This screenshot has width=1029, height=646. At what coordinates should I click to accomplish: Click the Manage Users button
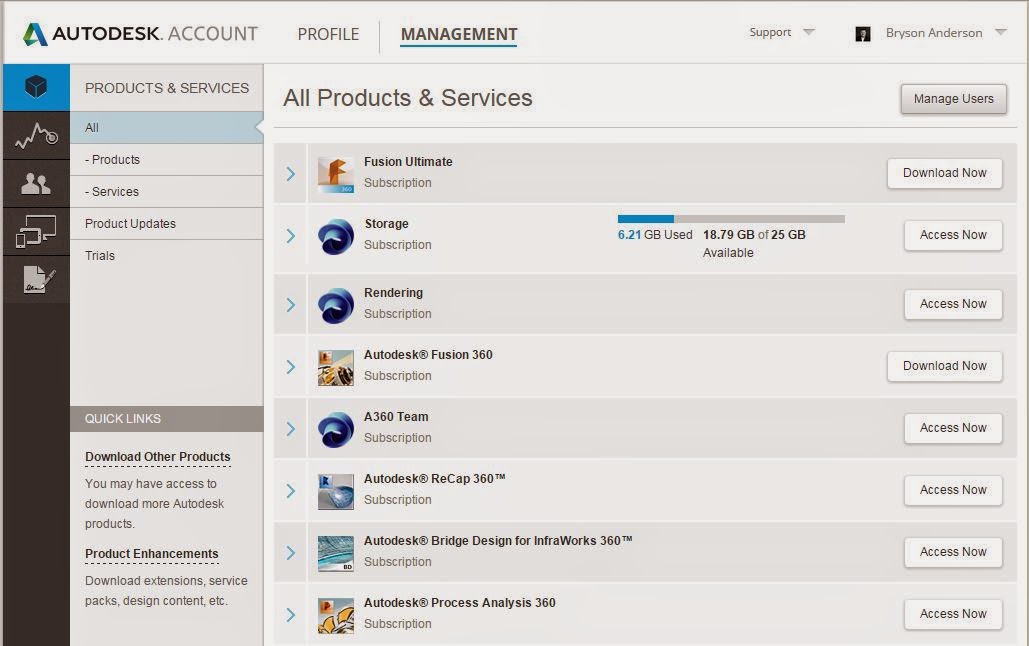[952, 99]
